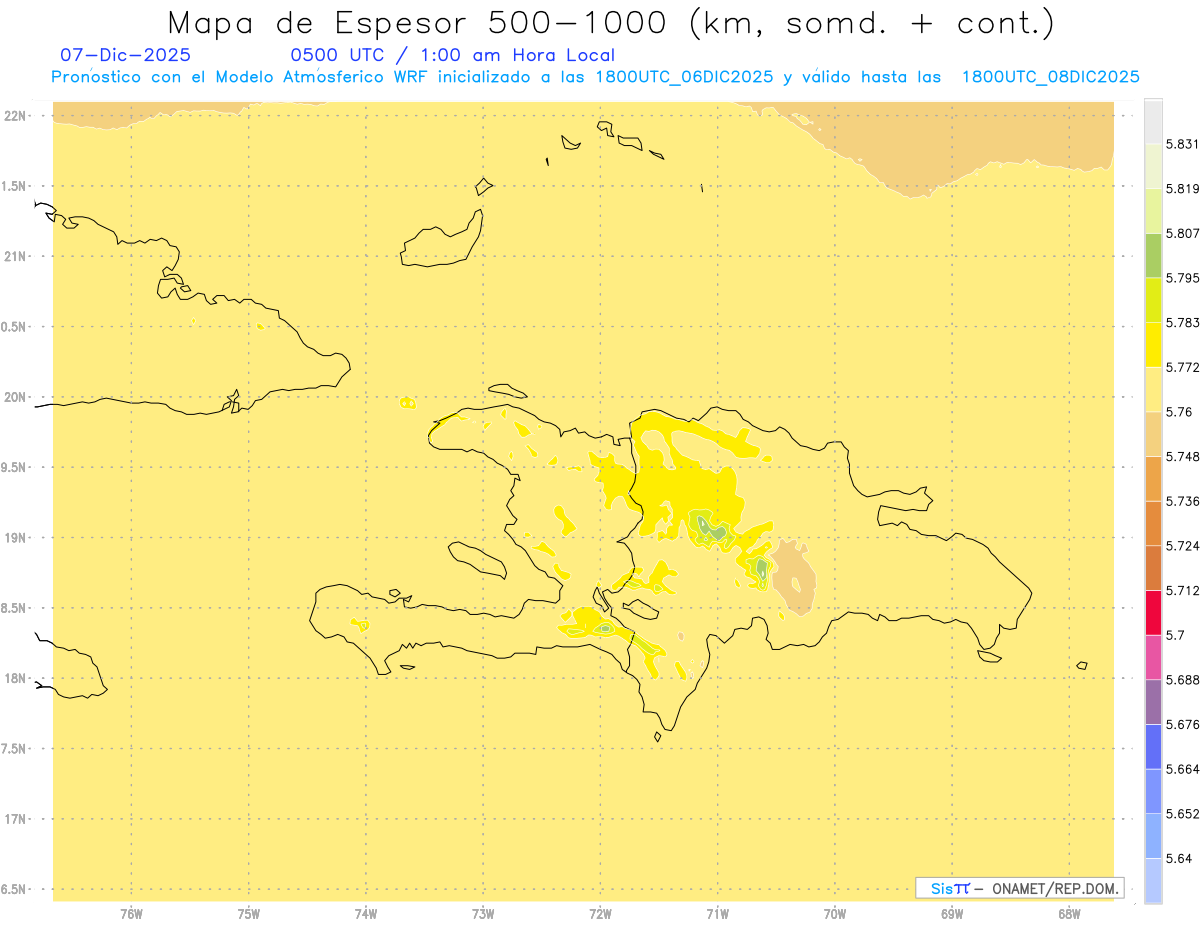Click the 75W longitude label
Image resolution: width=1200 pixels, height=927 pixels.
[x=249, y=914]
